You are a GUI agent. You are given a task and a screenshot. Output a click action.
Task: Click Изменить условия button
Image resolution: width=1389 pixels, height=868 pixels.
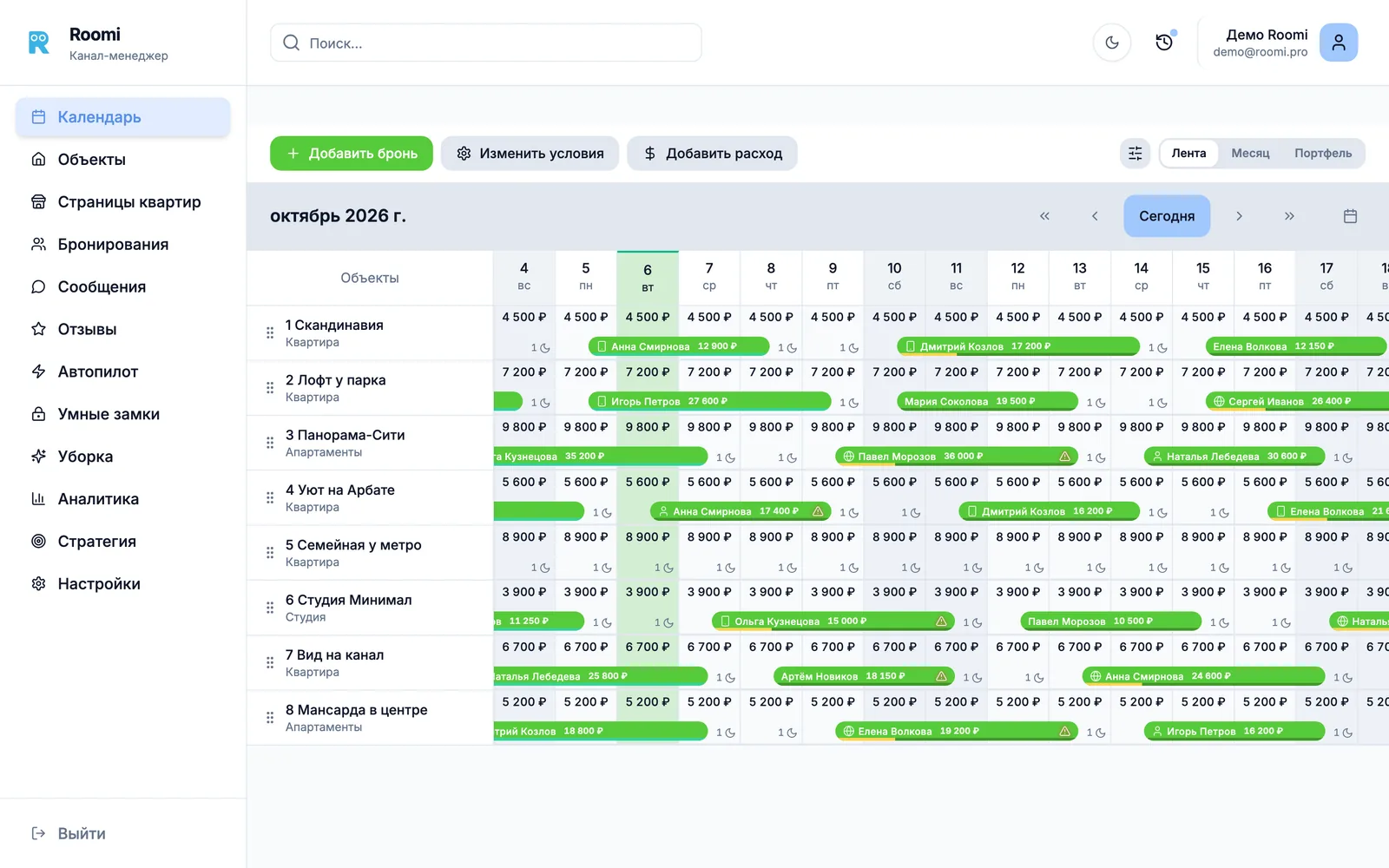pyautogui.click(x=530, y=154)
